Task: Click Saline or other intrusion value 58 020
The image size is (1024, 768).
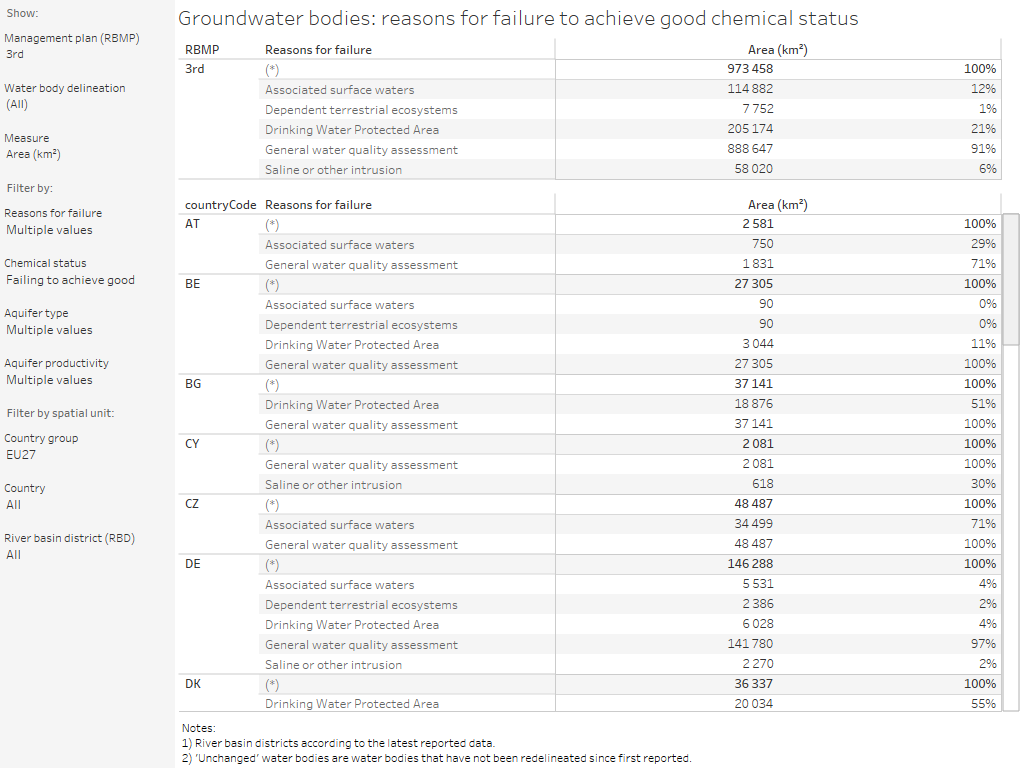Action: pos(754,168)
